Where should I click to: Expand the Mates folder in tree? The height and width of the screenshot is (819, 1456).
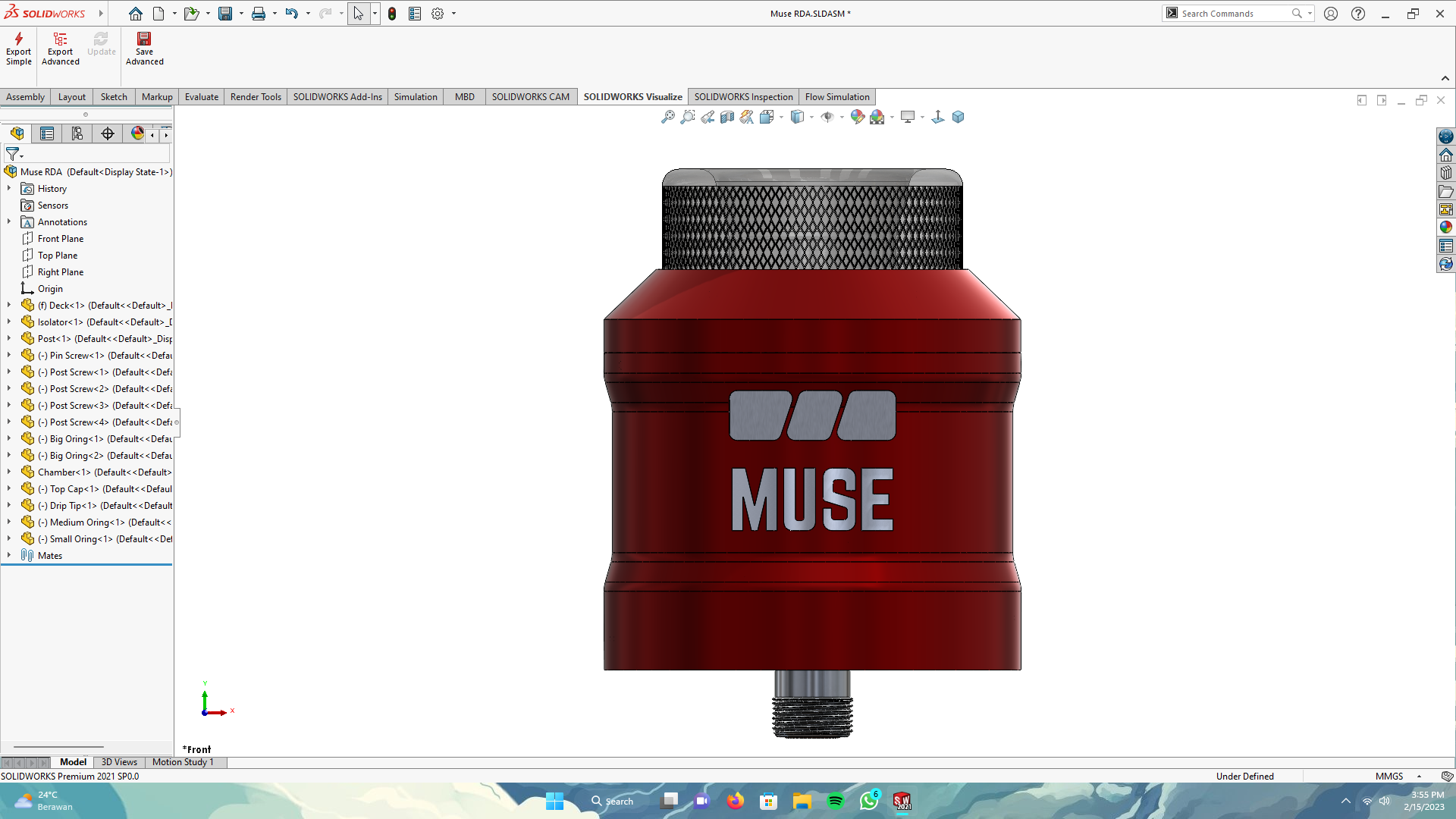[x=9, y=556]
